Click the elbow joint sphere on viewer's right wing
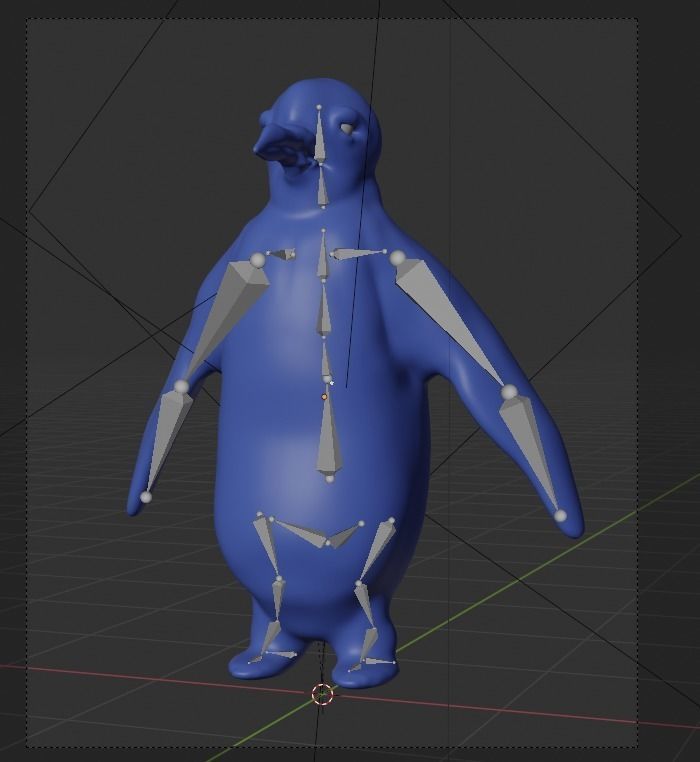The height and width of the screenshot is (762, 700). click(x=509, y=392)
